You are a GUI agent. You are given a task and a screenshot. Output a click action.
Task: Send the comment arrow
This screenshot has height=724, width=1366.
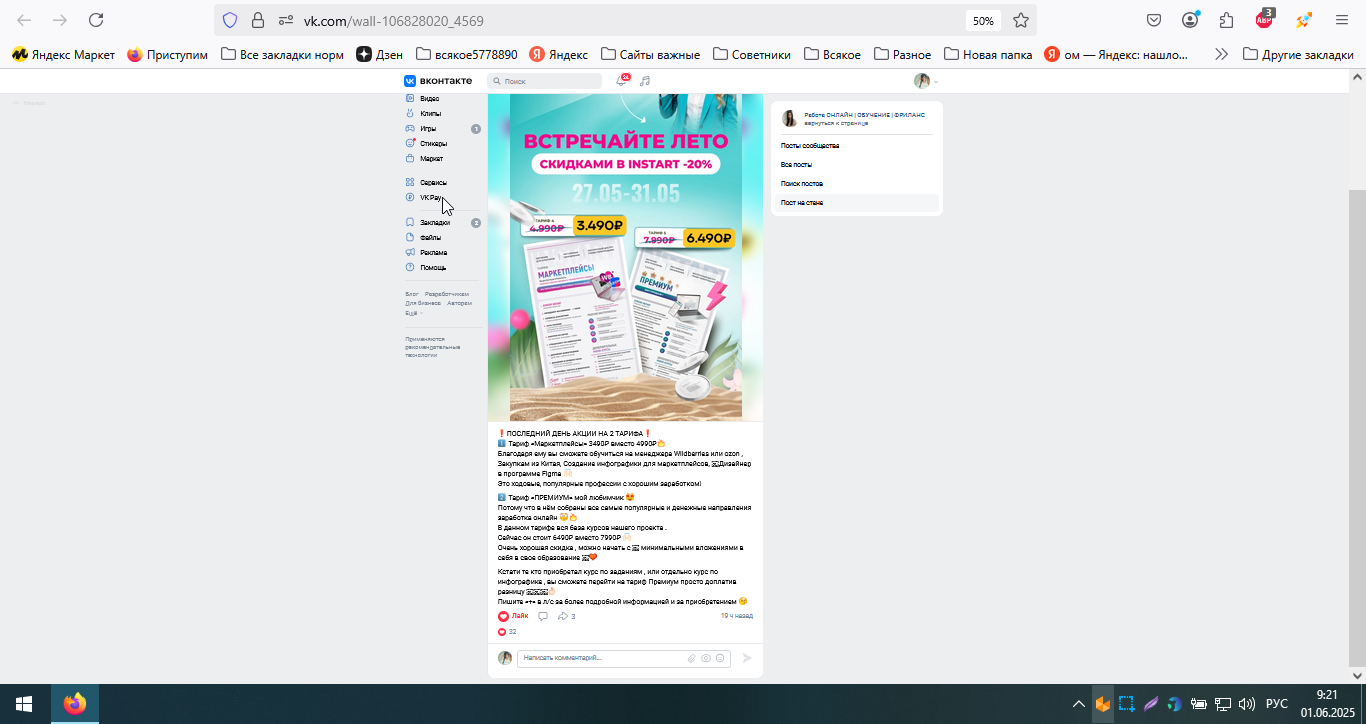coord(747,658)
